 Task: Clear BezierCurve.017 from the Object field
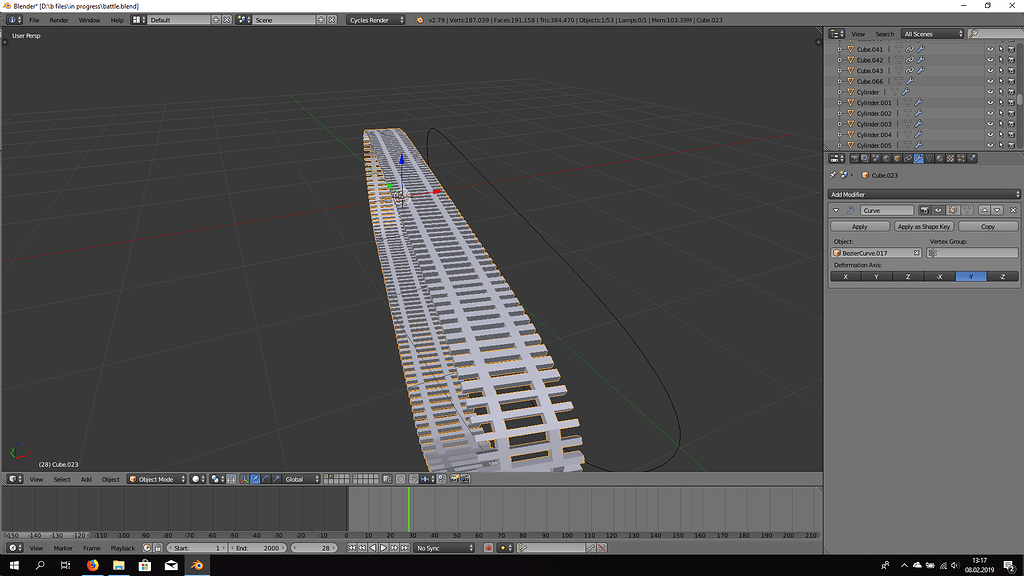(916, 253)
